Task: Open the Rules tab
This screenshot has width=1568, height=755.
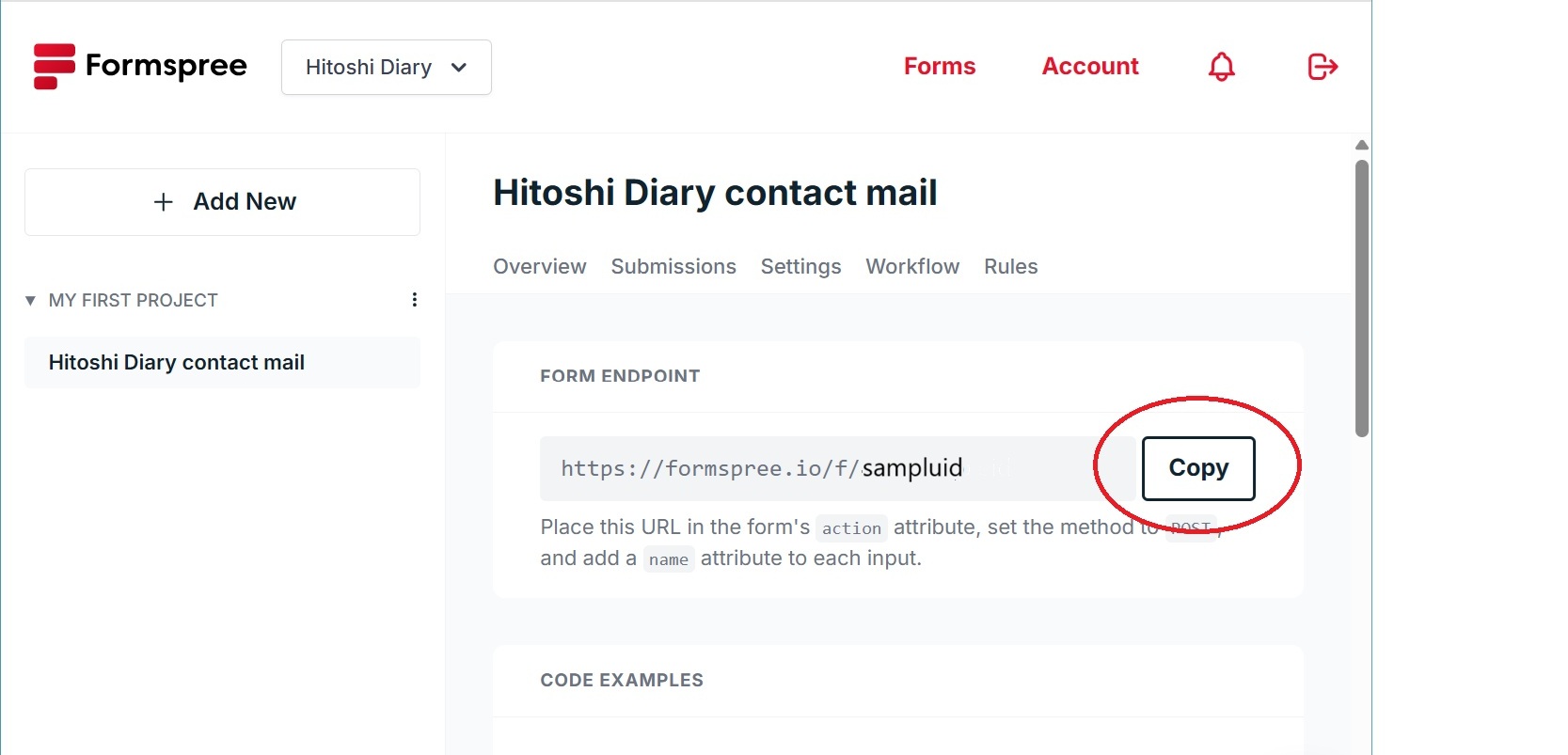Action: click(x=1010, y=267)
